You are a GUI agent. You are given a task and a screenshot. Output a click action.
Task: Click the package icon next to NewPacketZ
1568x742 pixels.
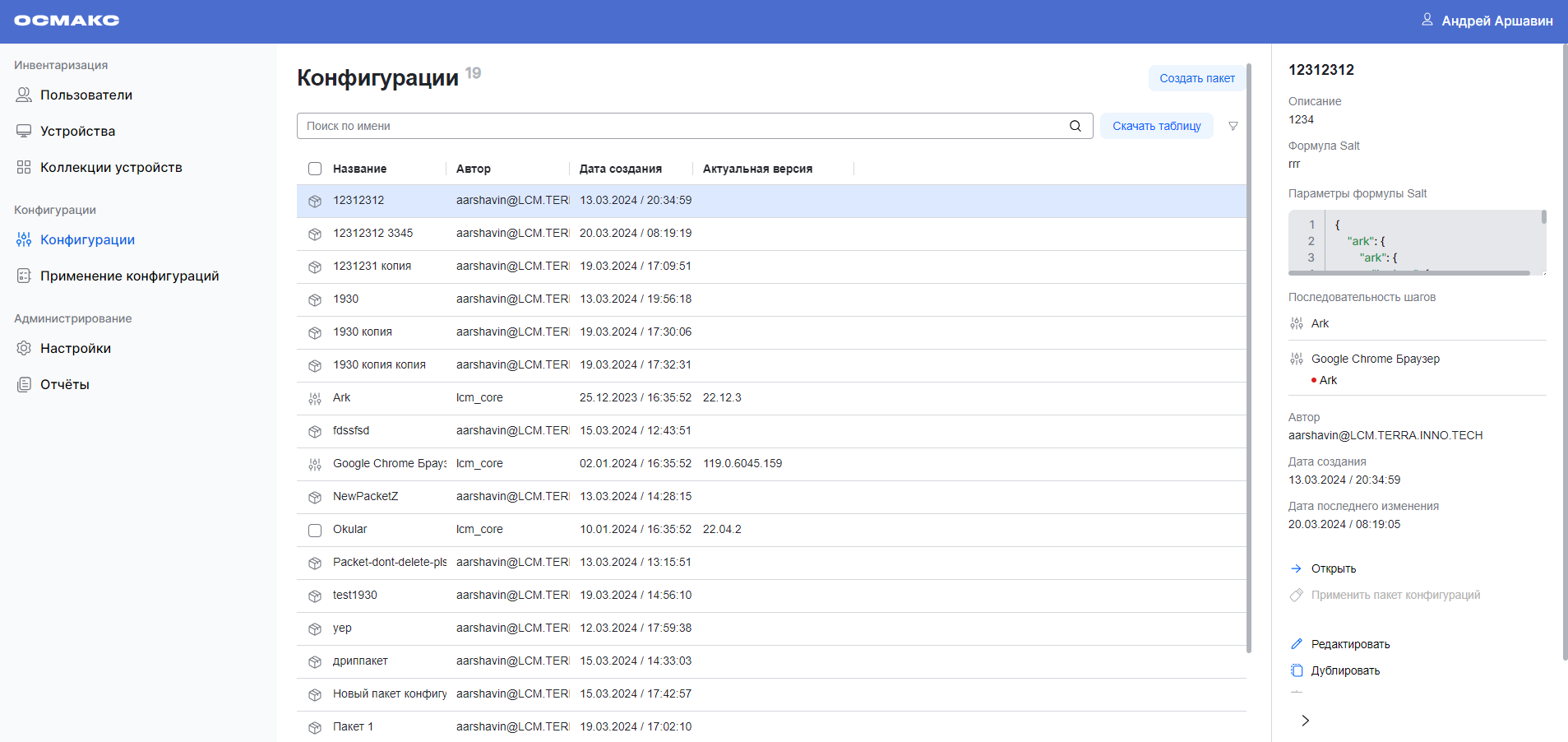tap(315, 496)
